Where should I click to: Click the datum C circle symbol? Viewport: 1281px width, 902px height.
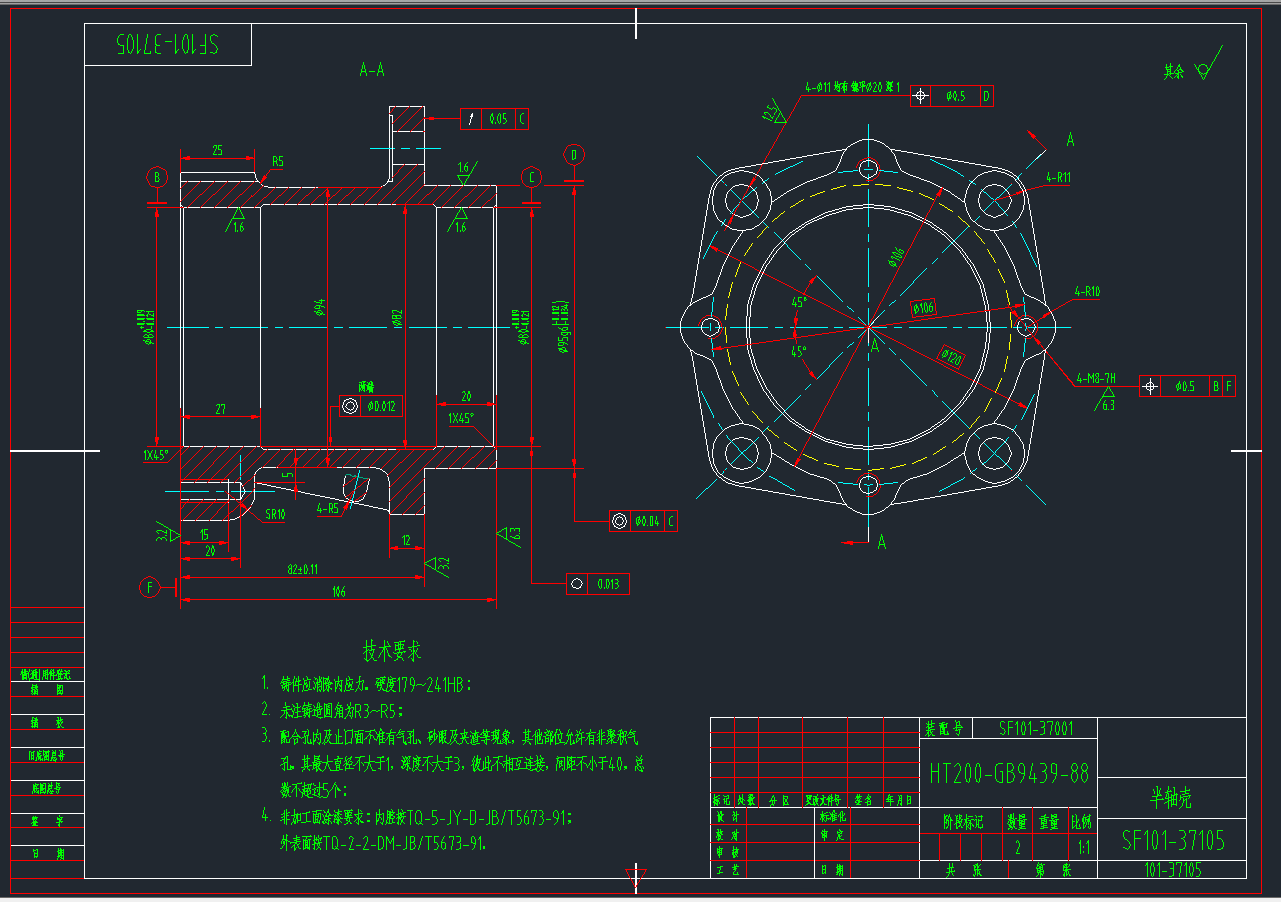tap(531, 178)
